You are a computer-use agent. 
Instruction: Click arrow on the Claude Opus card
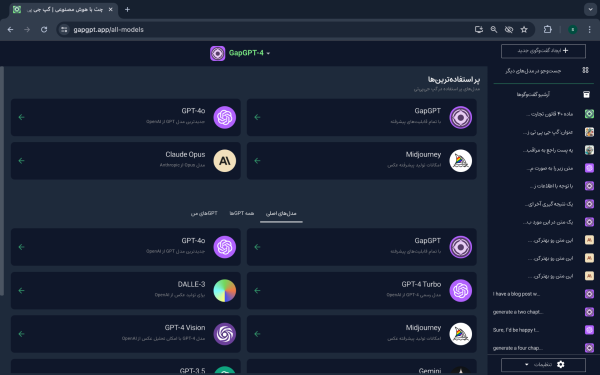tap(21, 161)
